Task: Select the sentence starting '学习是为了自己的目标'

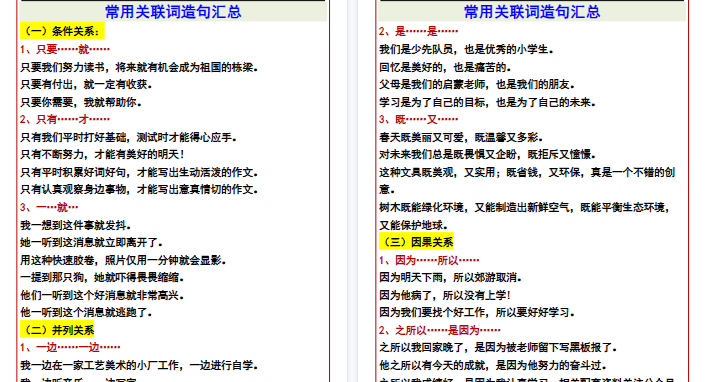Action: 487,102
